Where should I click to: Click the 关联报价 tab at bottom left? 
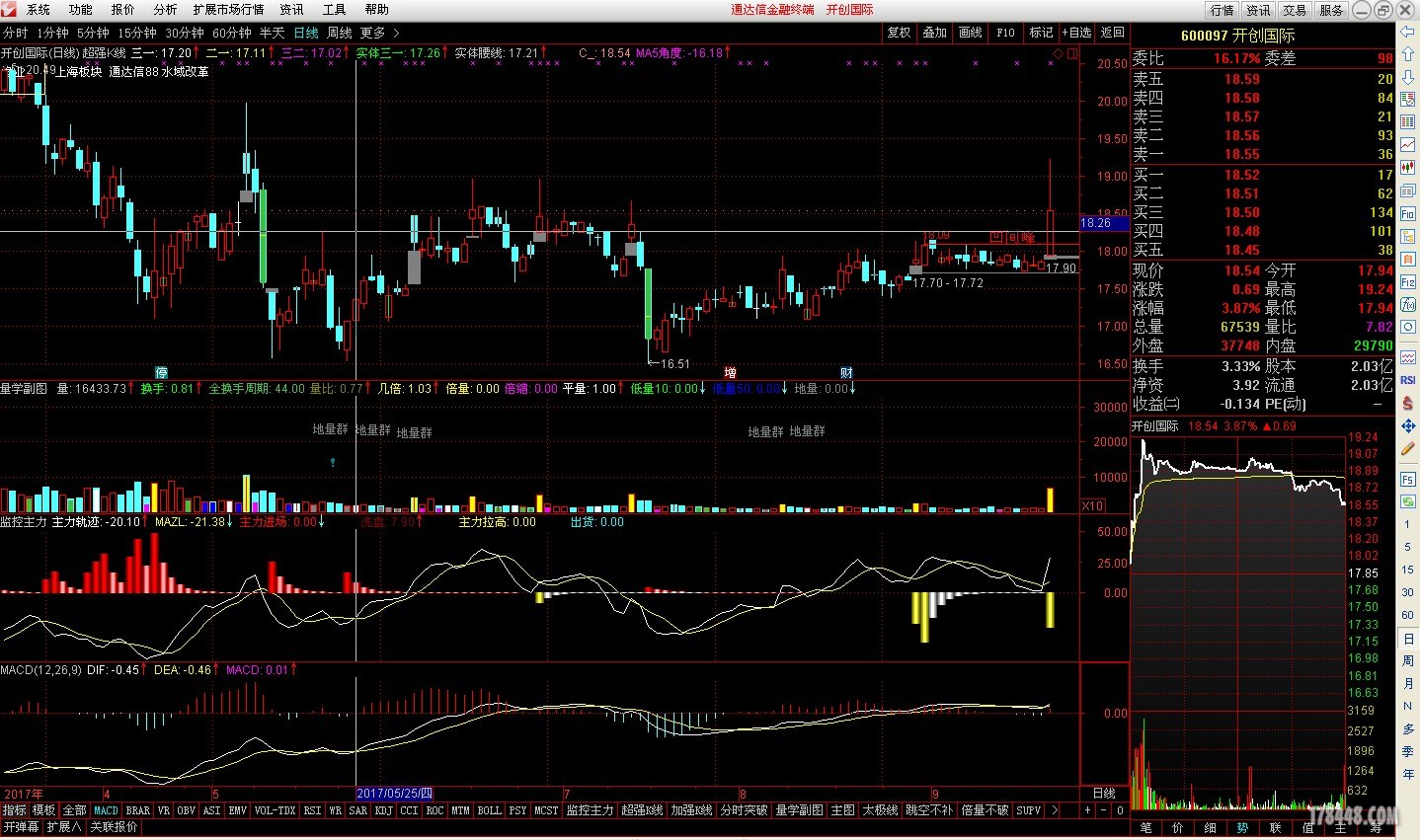click(114, 826)
